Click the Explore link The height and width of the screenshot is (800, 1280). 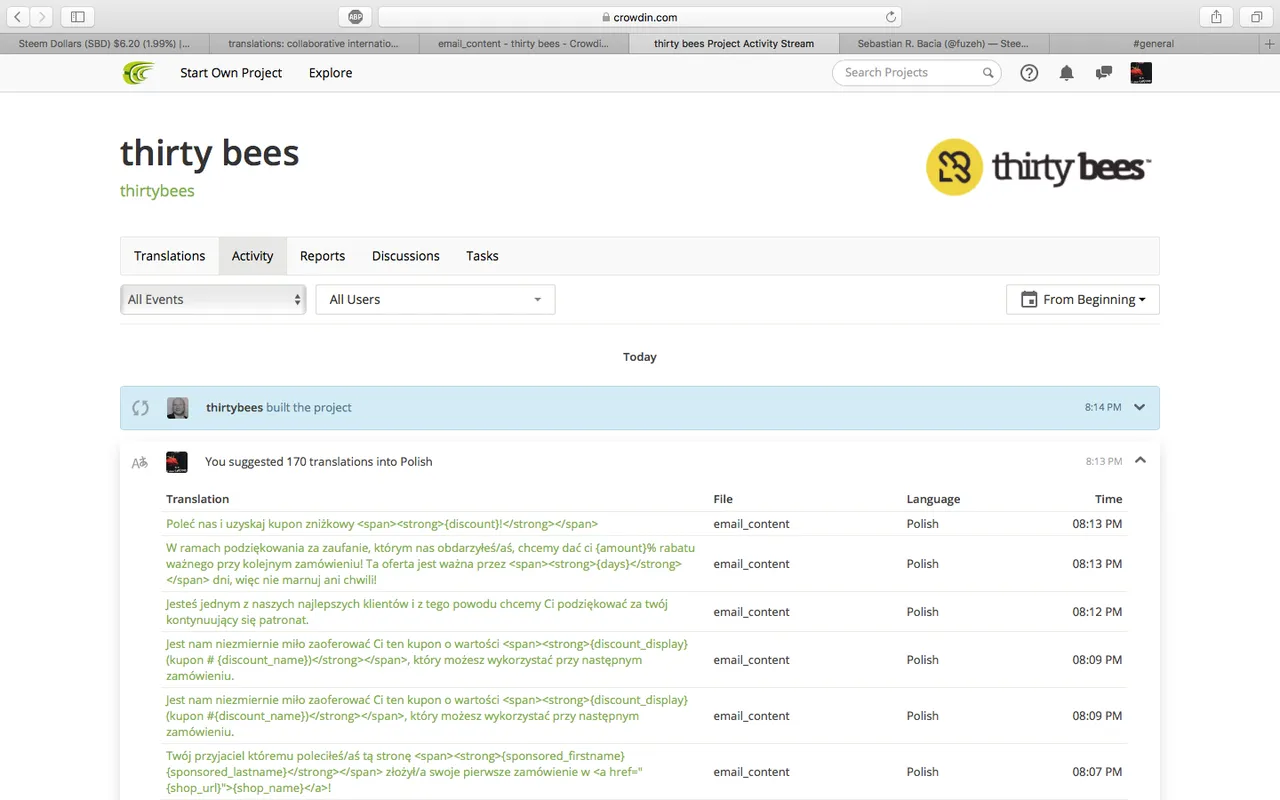(x=330, y=73)
